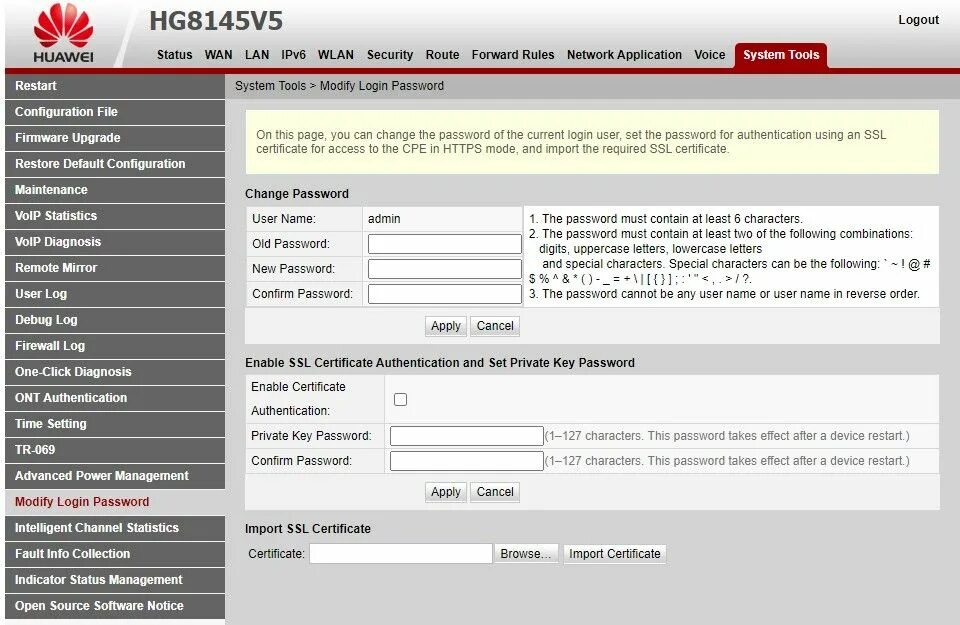Open ONT Authentication page
This screenshot has height=625, width=960.
click(x=115, y=399)
